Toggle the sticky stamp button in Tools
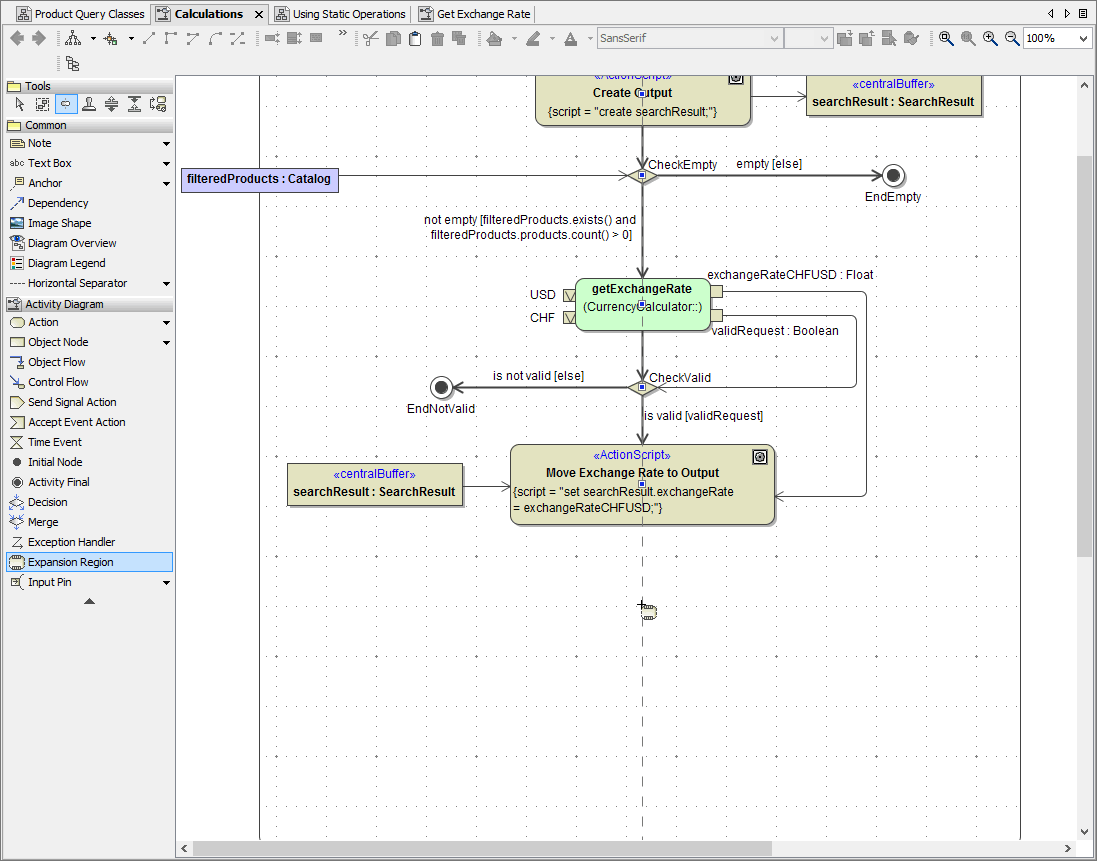 click(88, 104)
